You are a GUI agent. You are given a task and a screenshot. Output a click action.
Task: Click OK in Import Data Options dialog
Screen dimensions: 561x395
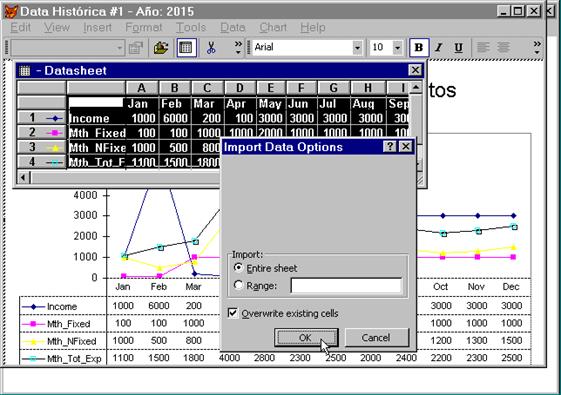pos(306,338)
